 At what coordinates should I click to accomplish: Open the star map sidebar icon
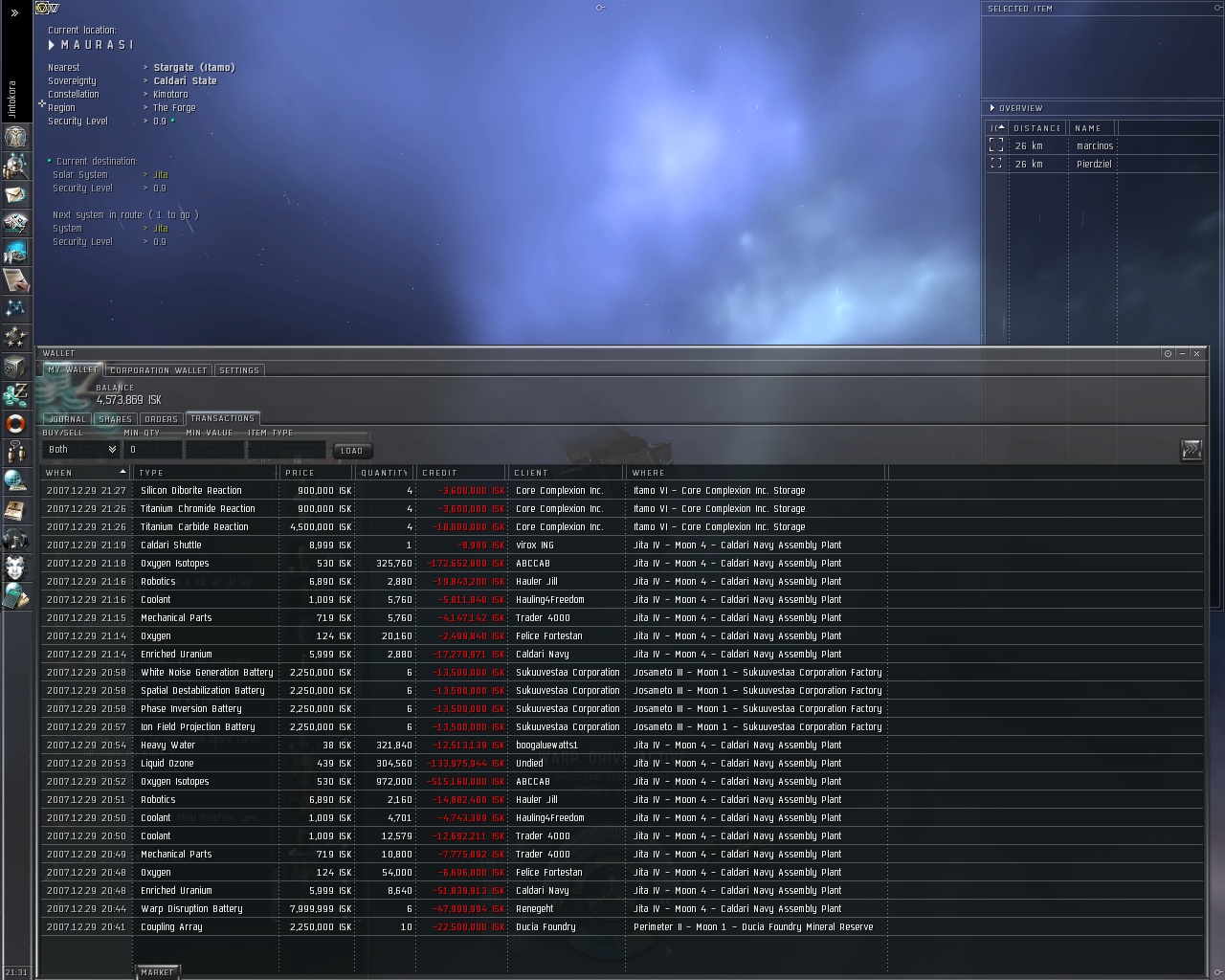click(15, 308)
